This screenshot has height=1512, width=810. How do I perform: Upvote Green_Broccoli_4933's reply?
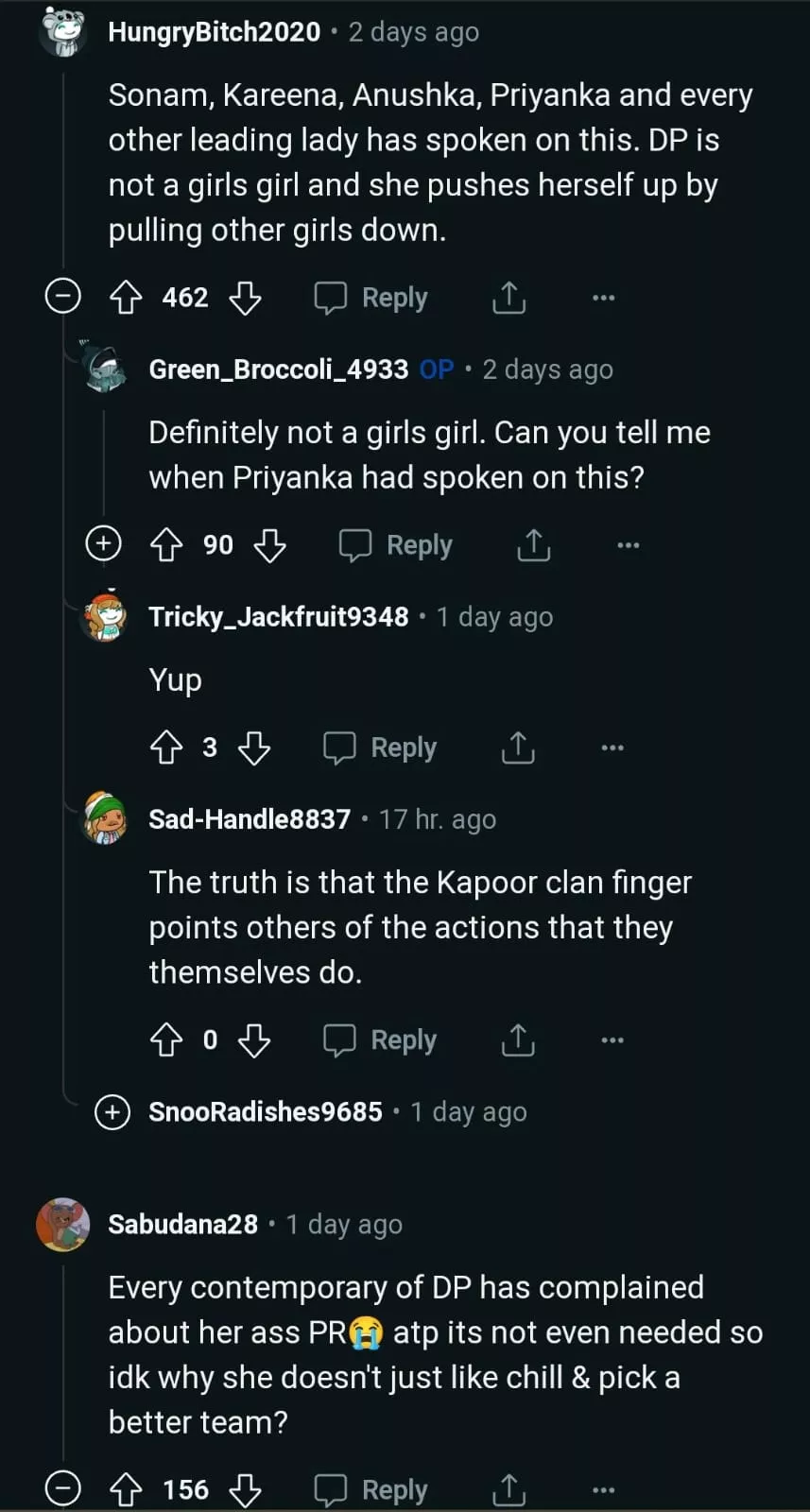[166, 545]
